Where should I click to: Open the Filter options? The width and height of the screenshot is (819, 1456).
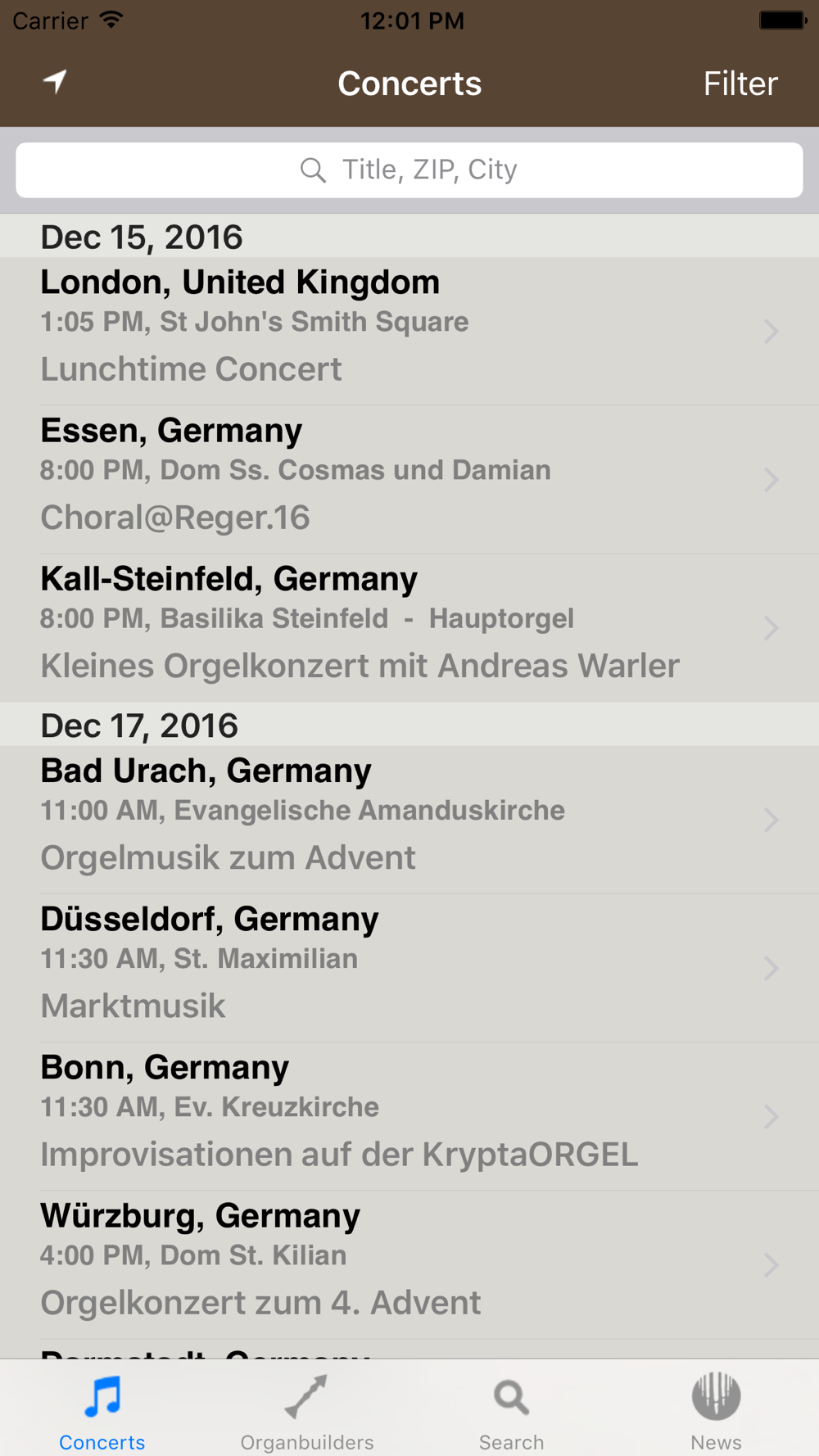click(740, 84)
